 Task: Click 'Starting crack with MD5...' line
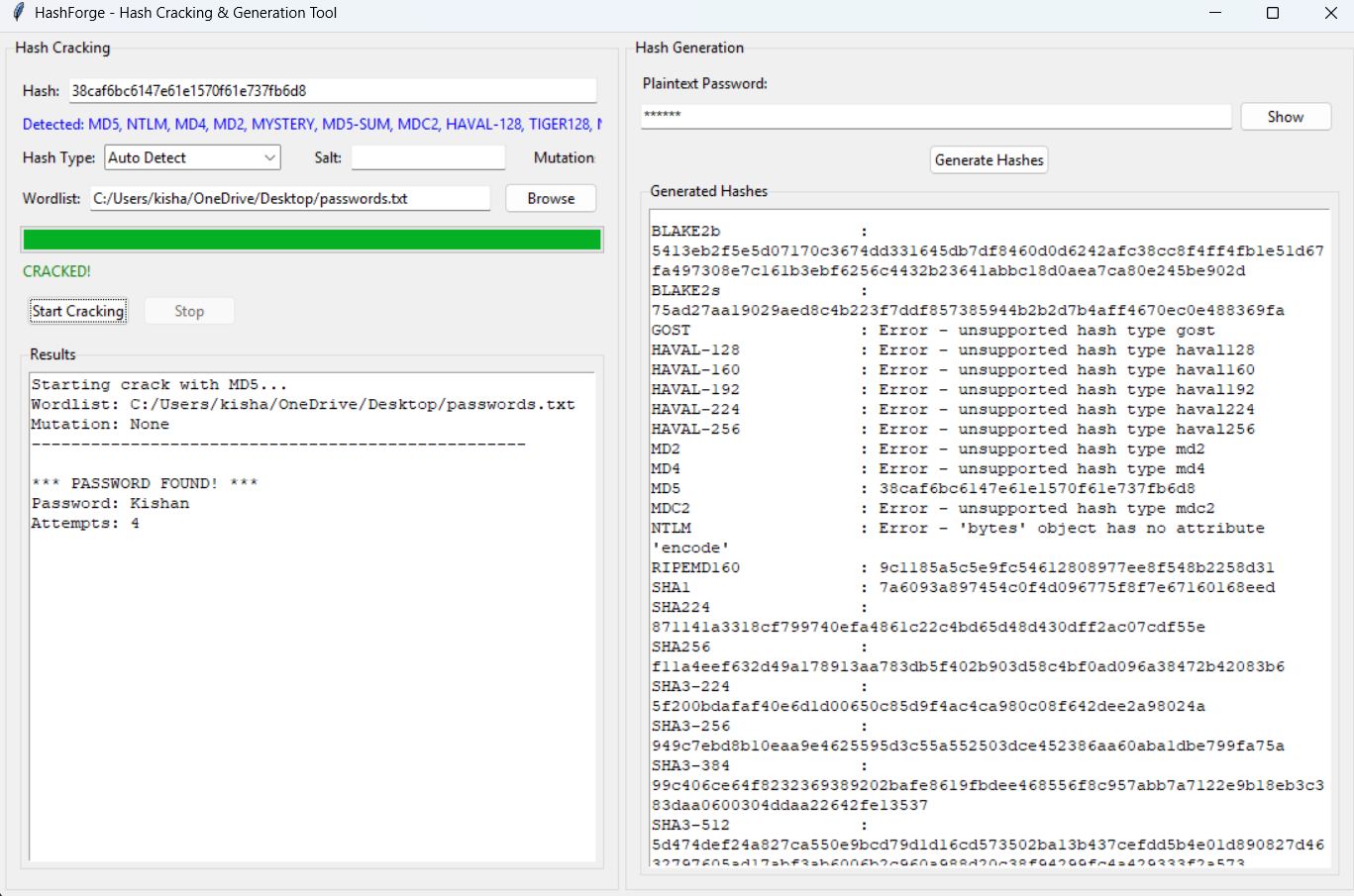[x=158, y=384]
